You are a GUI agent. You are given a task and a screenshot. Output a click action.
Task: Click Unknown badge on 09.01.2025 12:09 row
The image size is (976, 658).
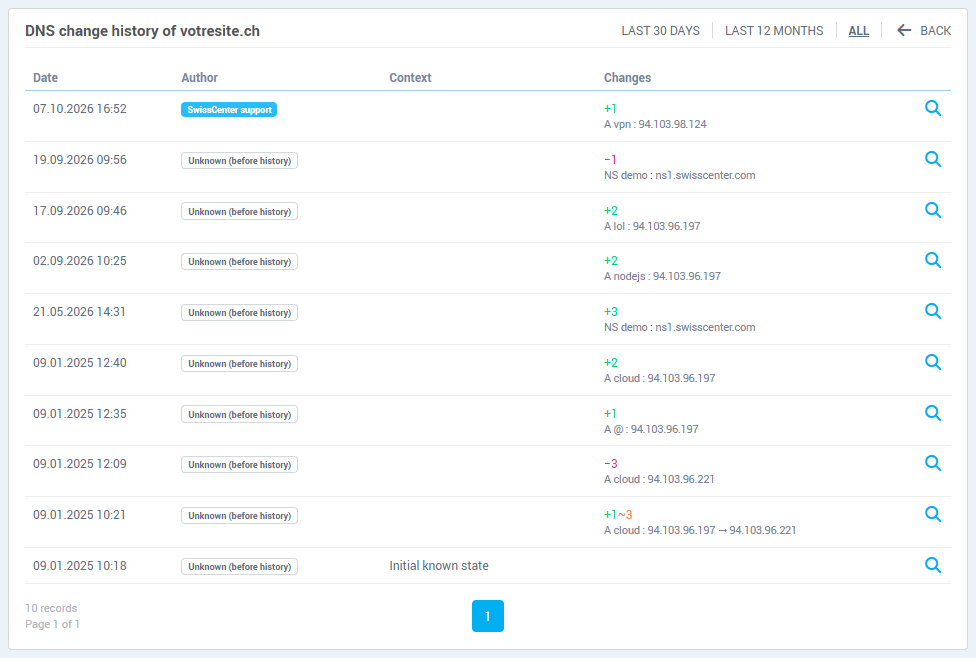tap(239, 464)
